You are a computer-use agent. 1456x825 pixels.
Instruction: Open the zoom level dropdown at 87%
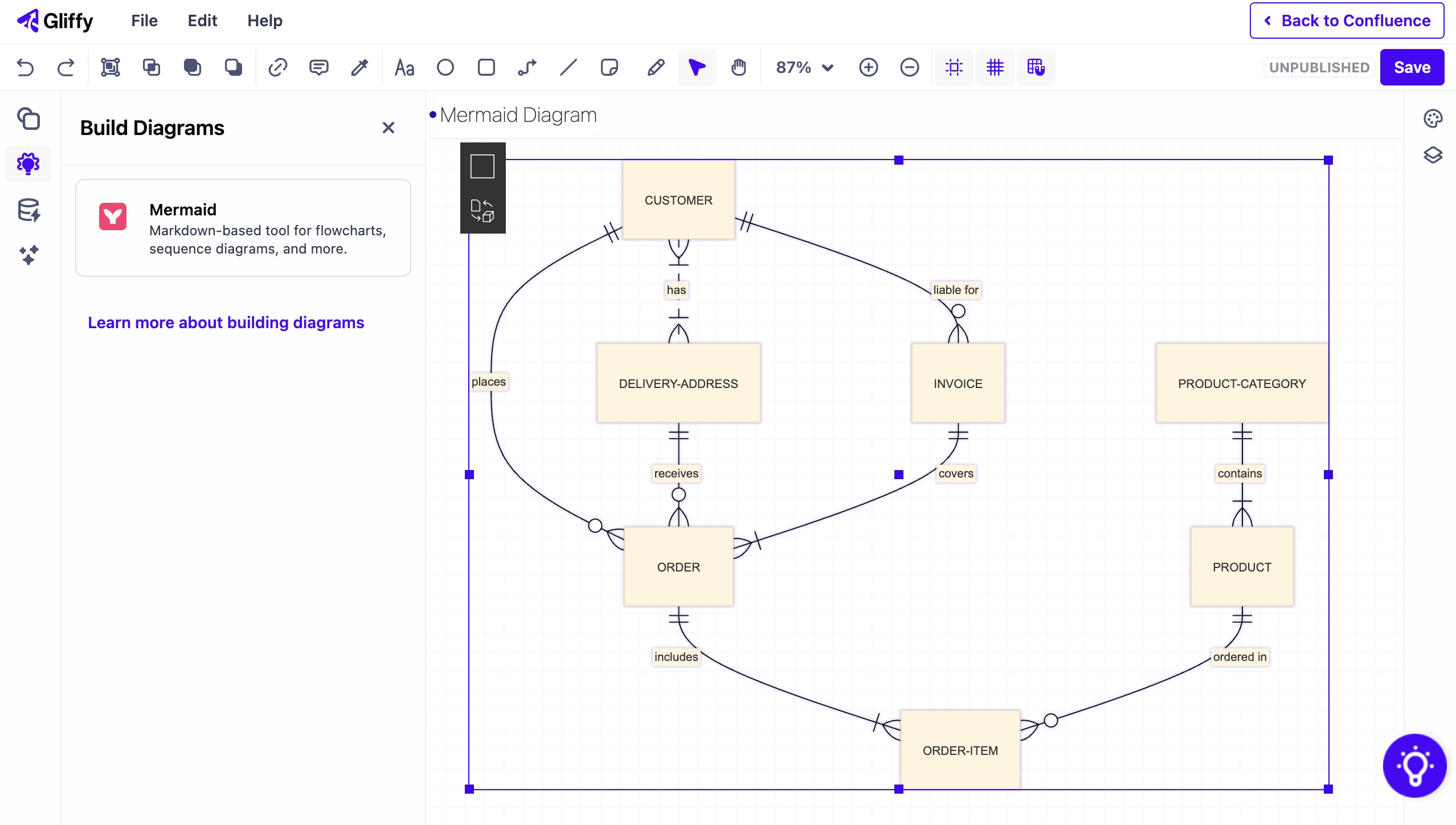click(x=803, y=67)
